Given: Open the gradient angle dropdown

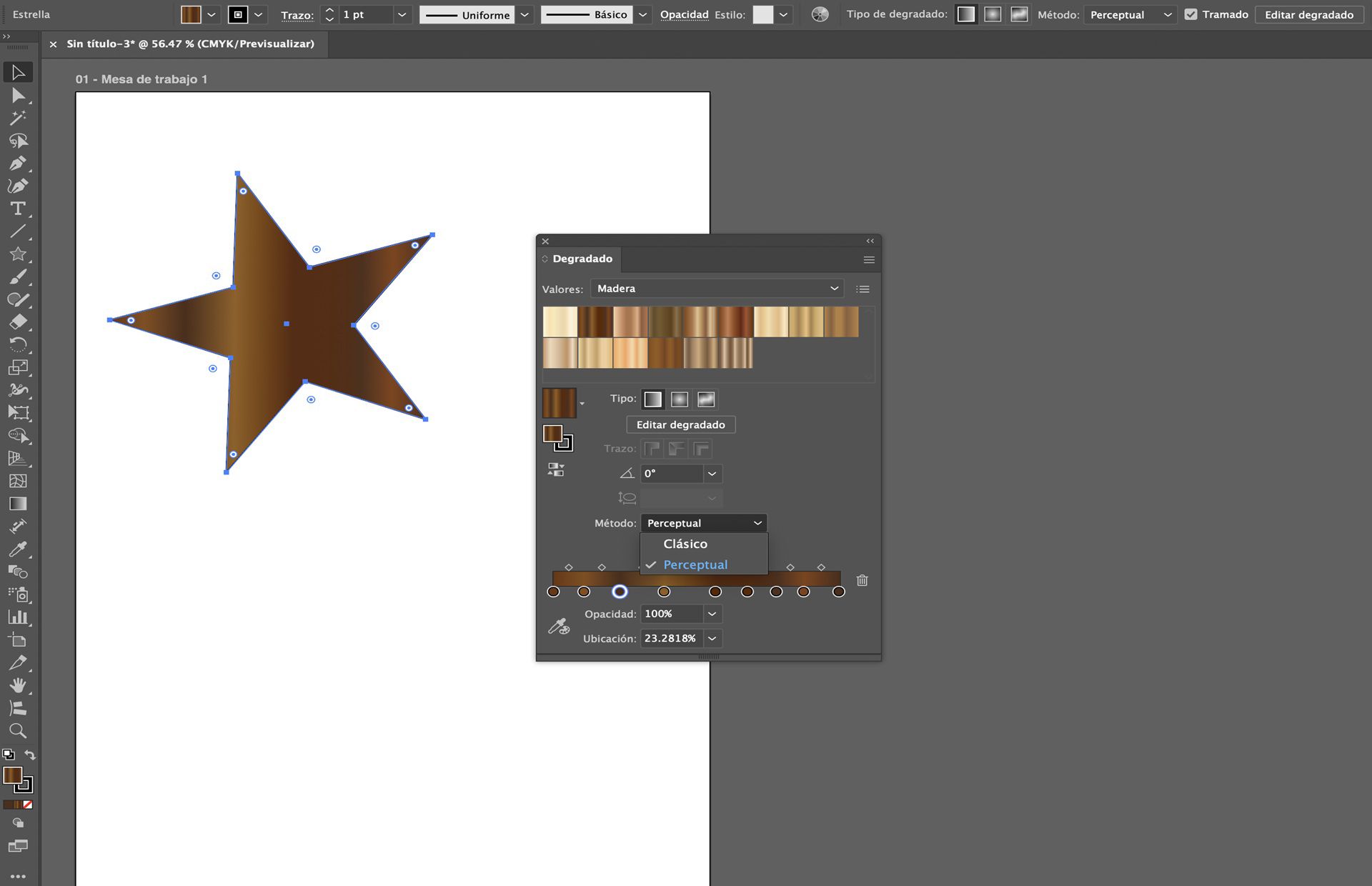Looking at the screenshot, I should pos(712,474).
